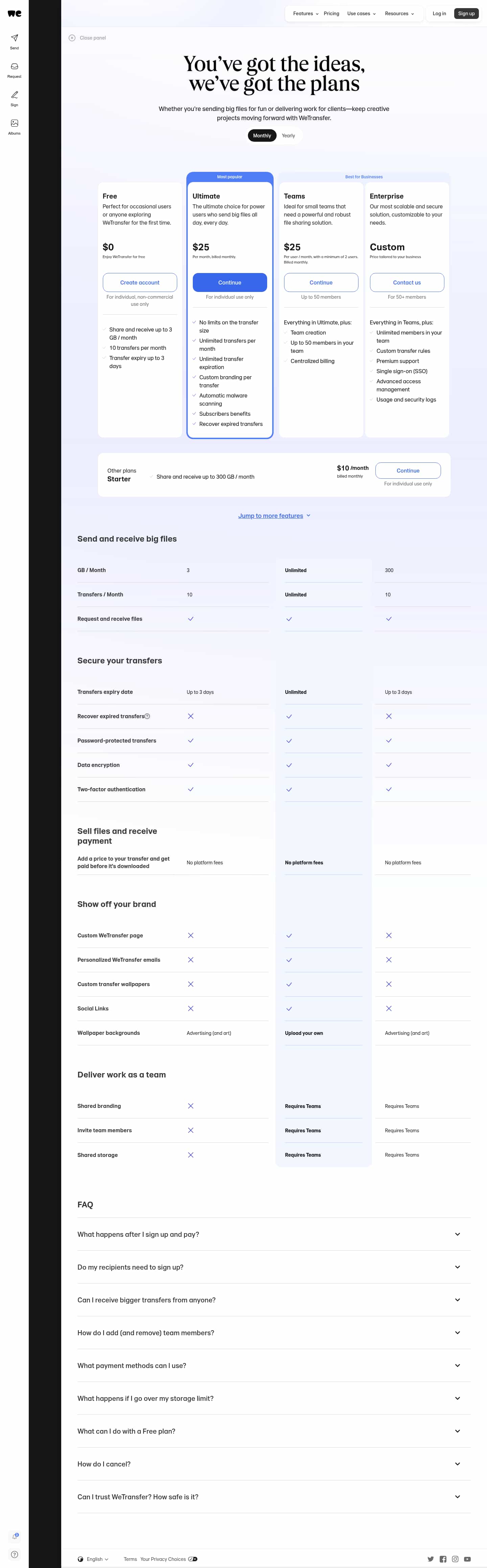
Task: Click Continue on the Ultimate plan
Action: [230, 282]
